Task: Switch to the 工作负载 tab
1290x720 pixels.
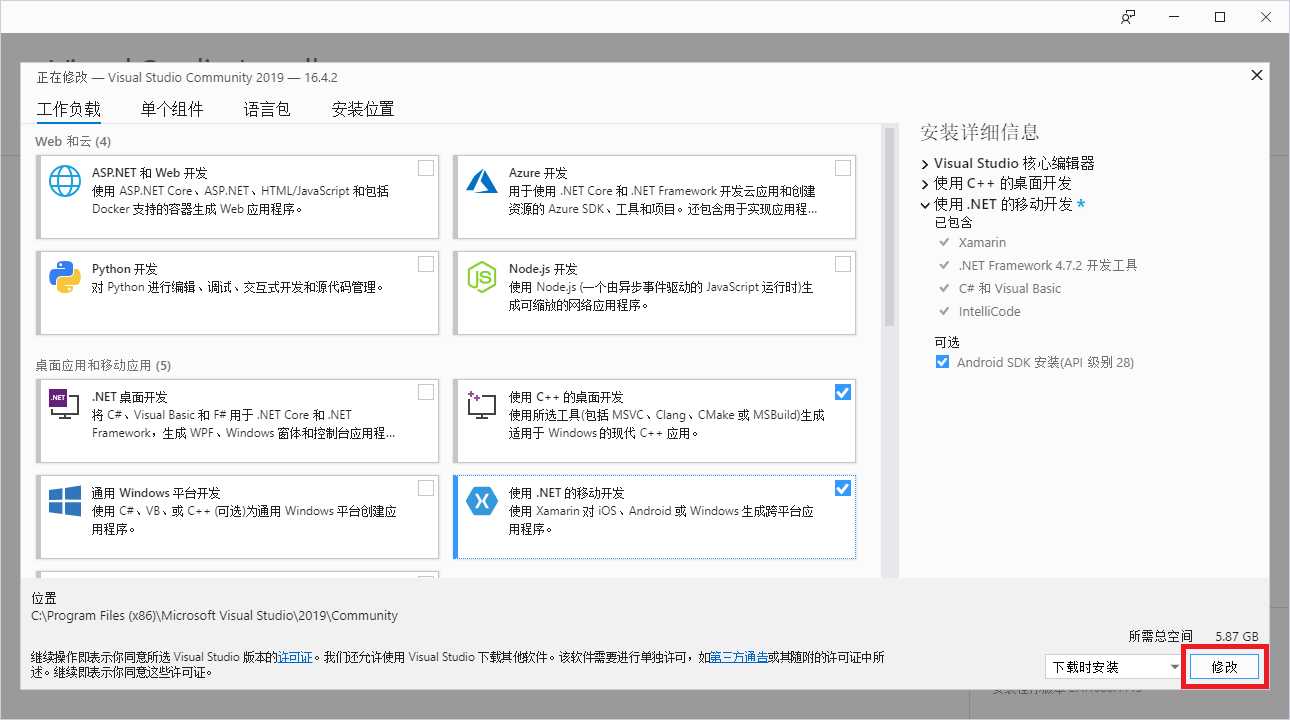Action: click(69, 109)
